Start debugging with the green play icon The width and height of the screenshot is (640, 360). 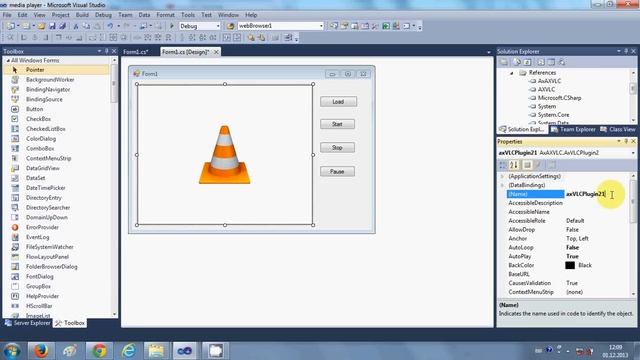(172, 26)
